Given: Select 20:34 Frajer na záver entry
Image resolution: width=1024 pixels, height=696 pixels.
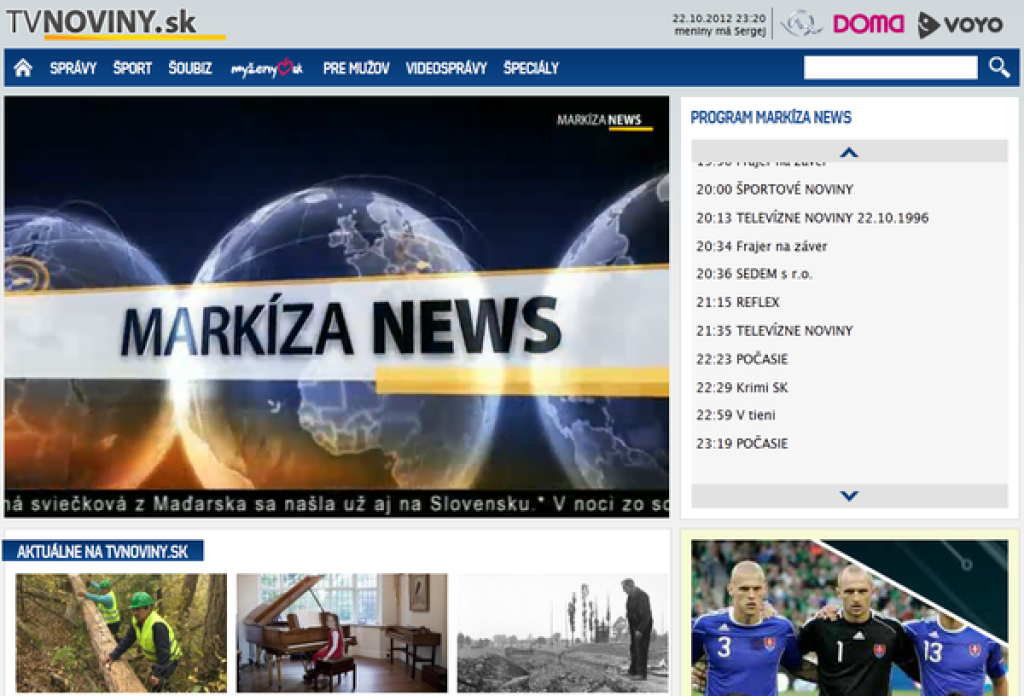Looking at the screenshot, I should 761,246.
